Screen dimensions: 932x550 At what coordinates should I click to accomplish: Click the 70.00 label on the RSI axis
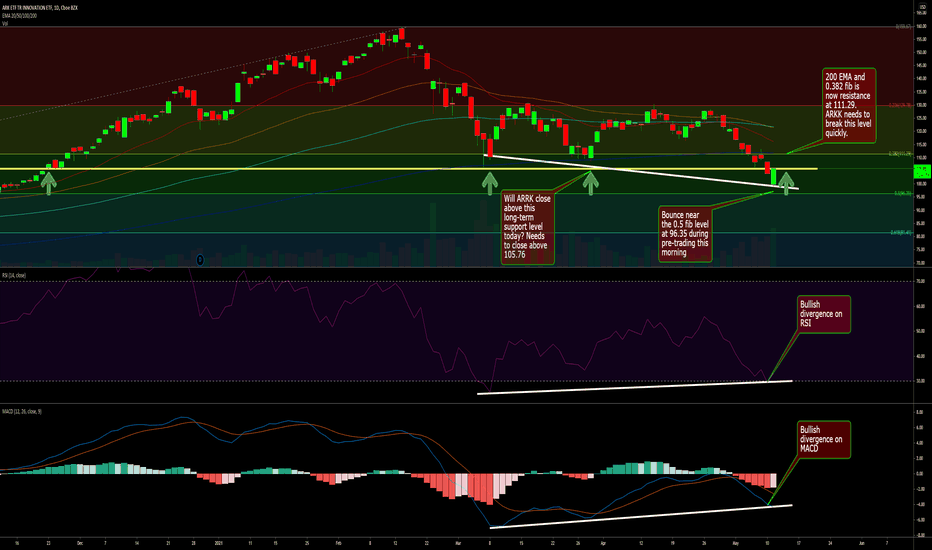point(920,281)
